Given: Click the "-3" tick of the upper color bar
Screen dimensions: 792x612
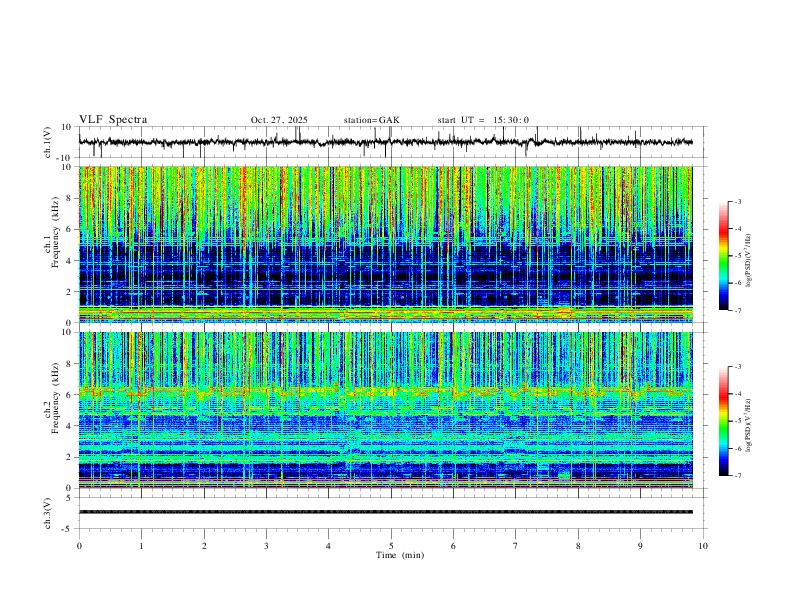Looking at the screenshot, I should [x=737, y=201].
